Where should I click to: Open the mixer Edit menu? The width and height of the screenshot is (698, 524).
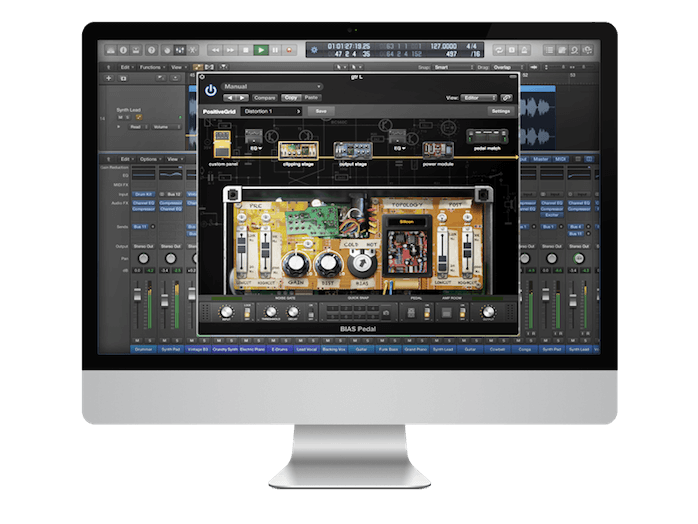click(127, 159)
